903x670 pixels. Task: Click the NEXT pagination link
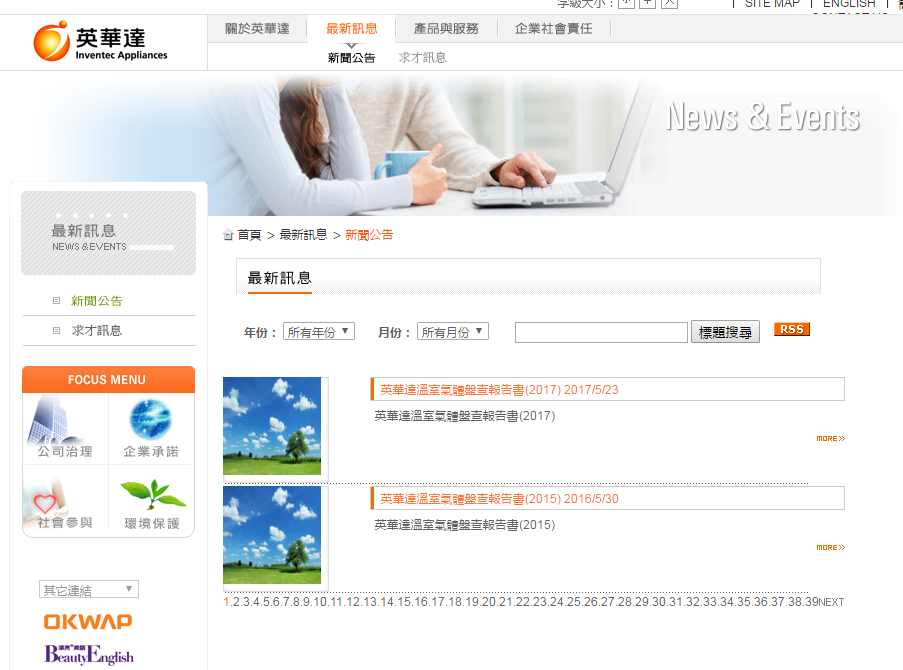click(832, 602)
